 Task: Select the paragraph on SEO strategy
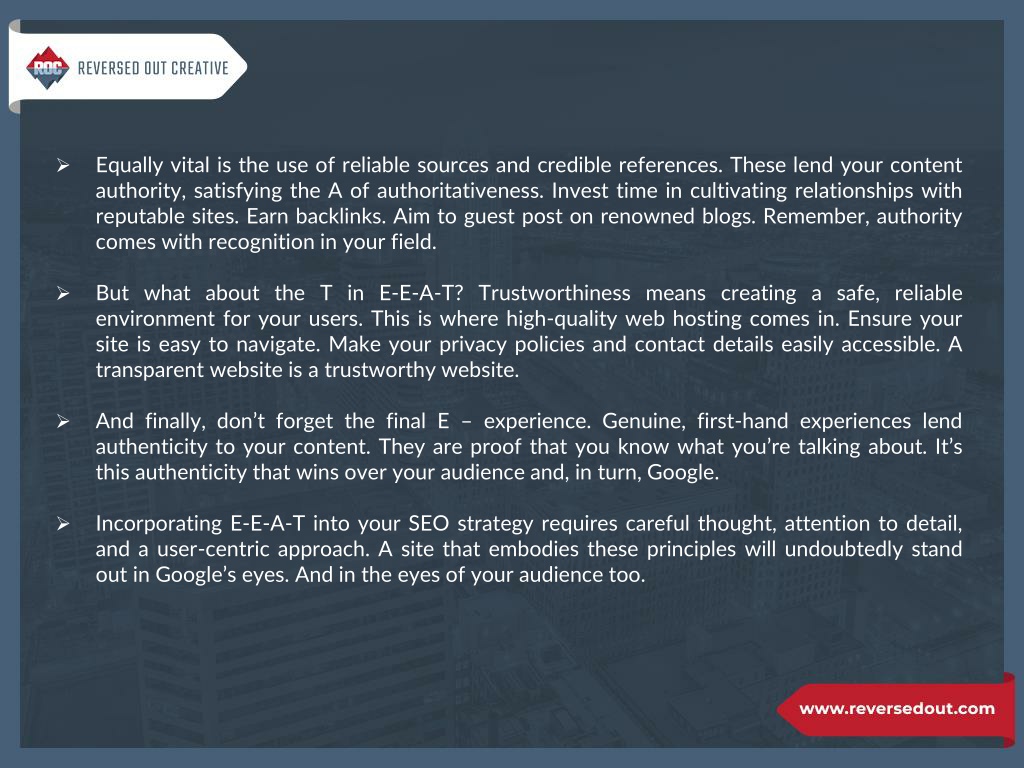[528, 549]
